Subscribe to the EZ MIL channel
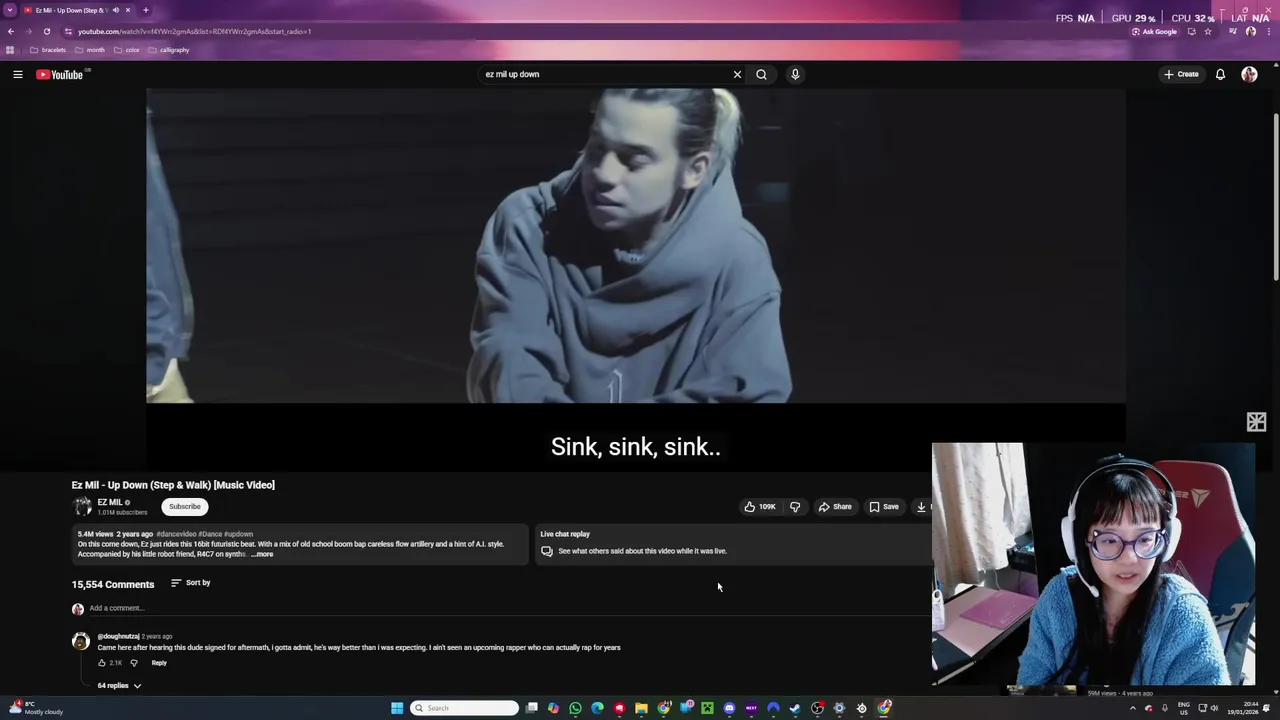Screen dimensions: 1280x720 [185, 507]
